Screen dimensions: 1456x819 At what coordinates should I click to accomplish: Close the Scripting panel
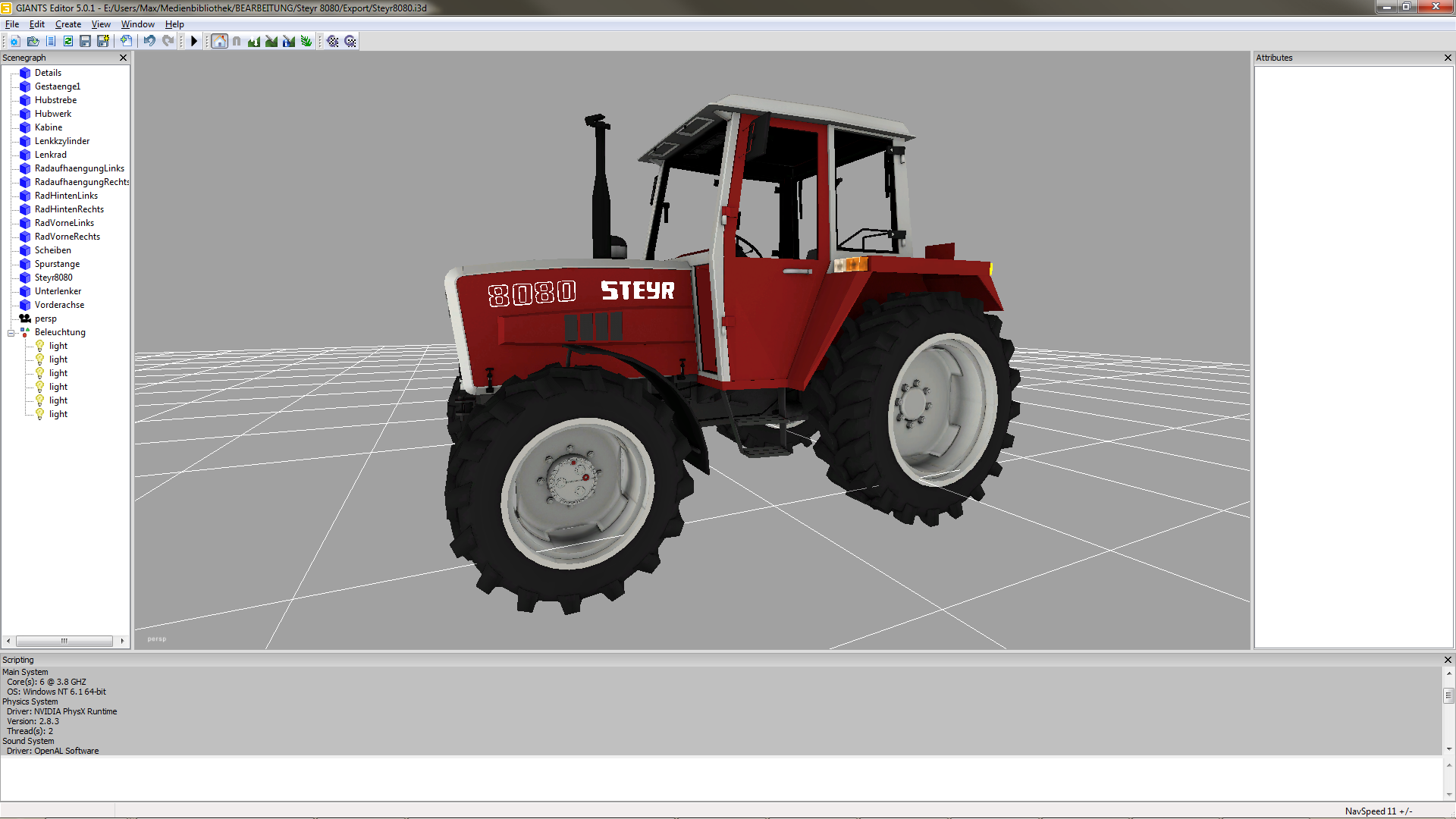point(1448,660)
